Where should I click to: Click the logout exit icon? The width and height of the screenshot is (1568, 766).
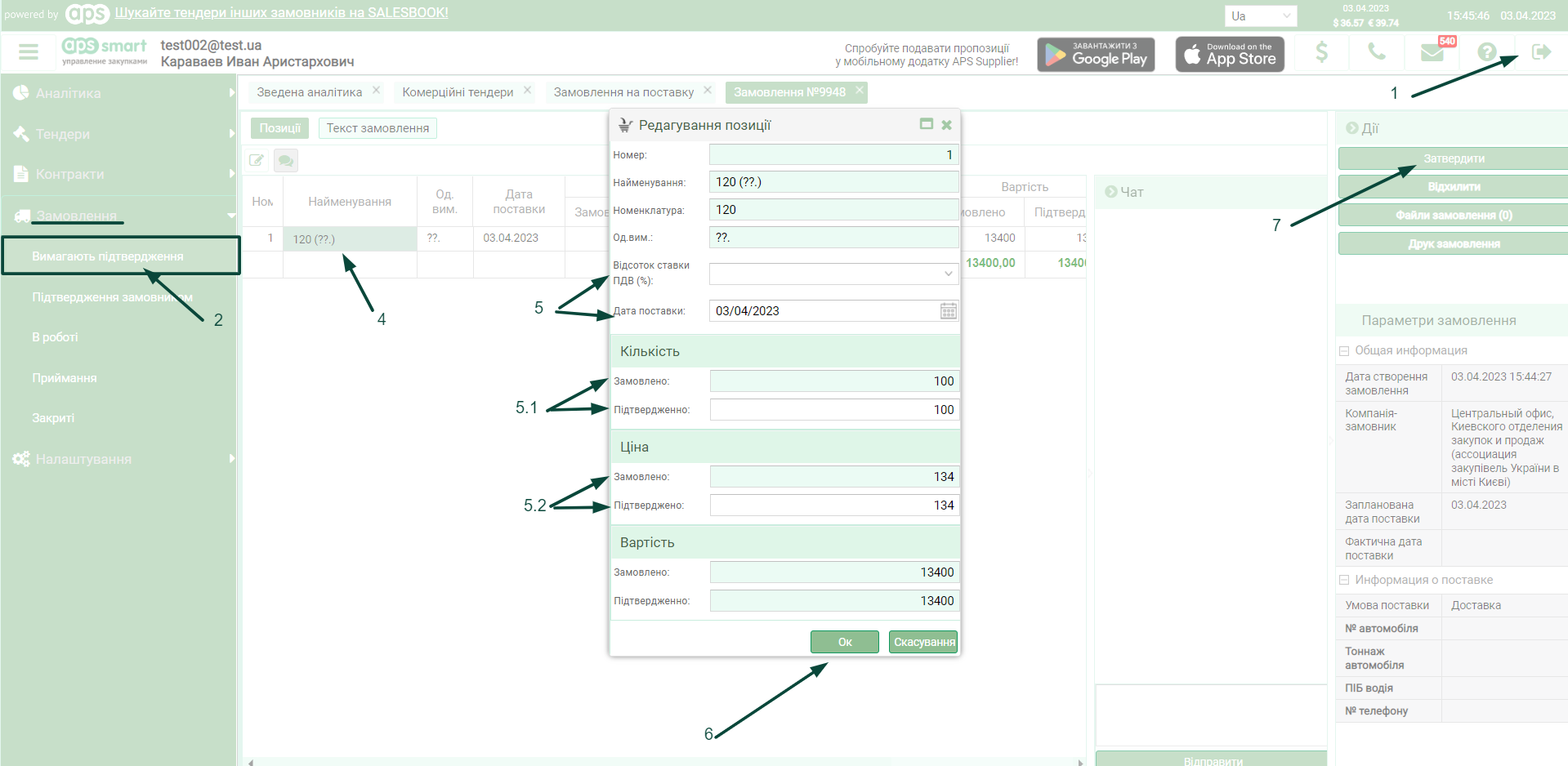[1541, 53]
